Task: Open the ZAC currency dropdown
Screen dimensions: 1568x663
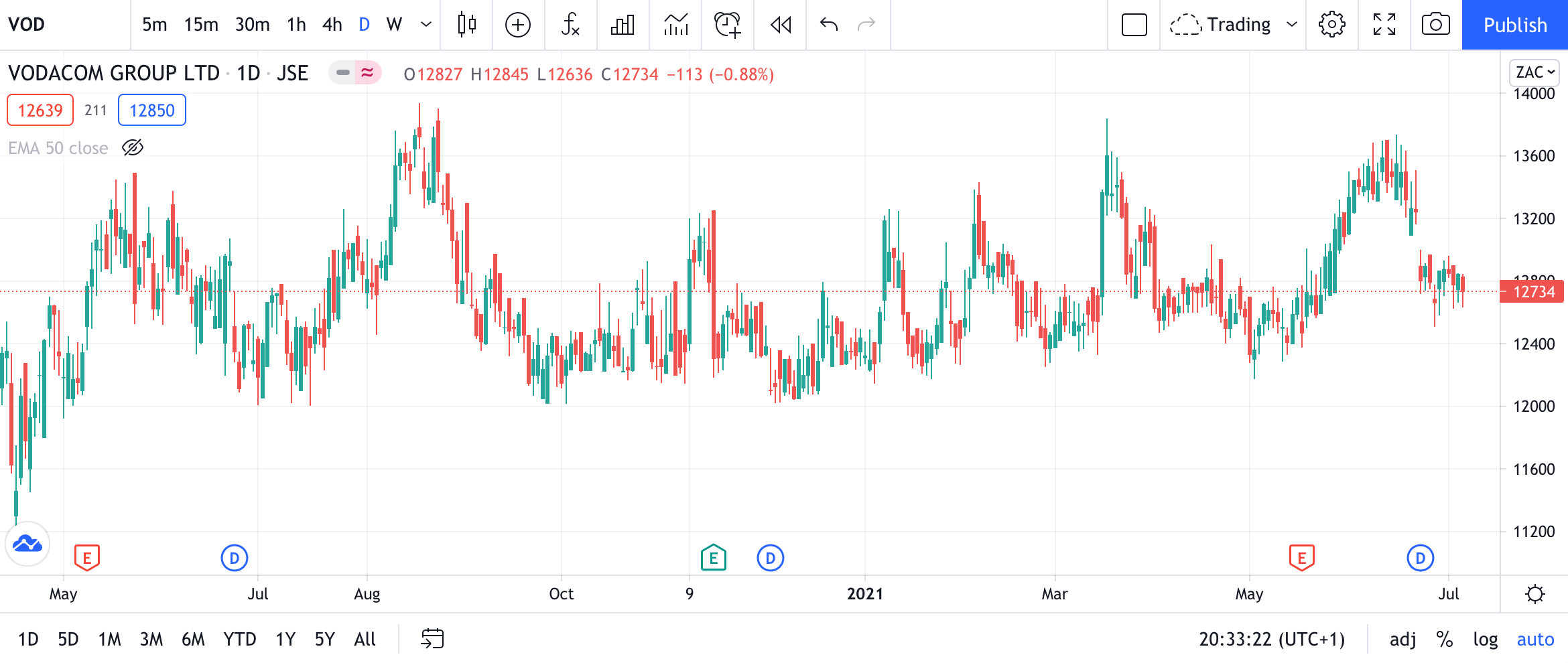Action: click(1534, 72)
